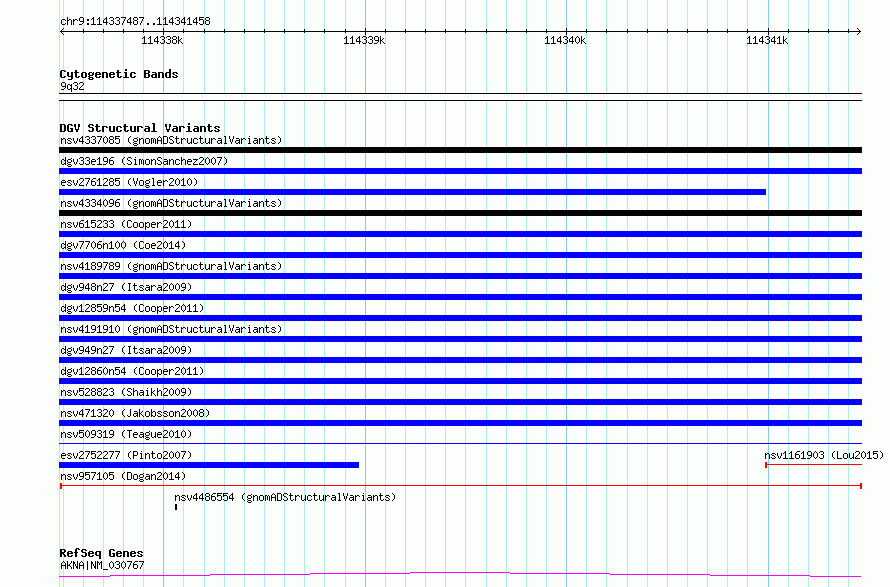The width and height of the screenshot is (890, 587).
Task: Open the dgv7706n100 Coe2014 variant
Action: (460, 255)
